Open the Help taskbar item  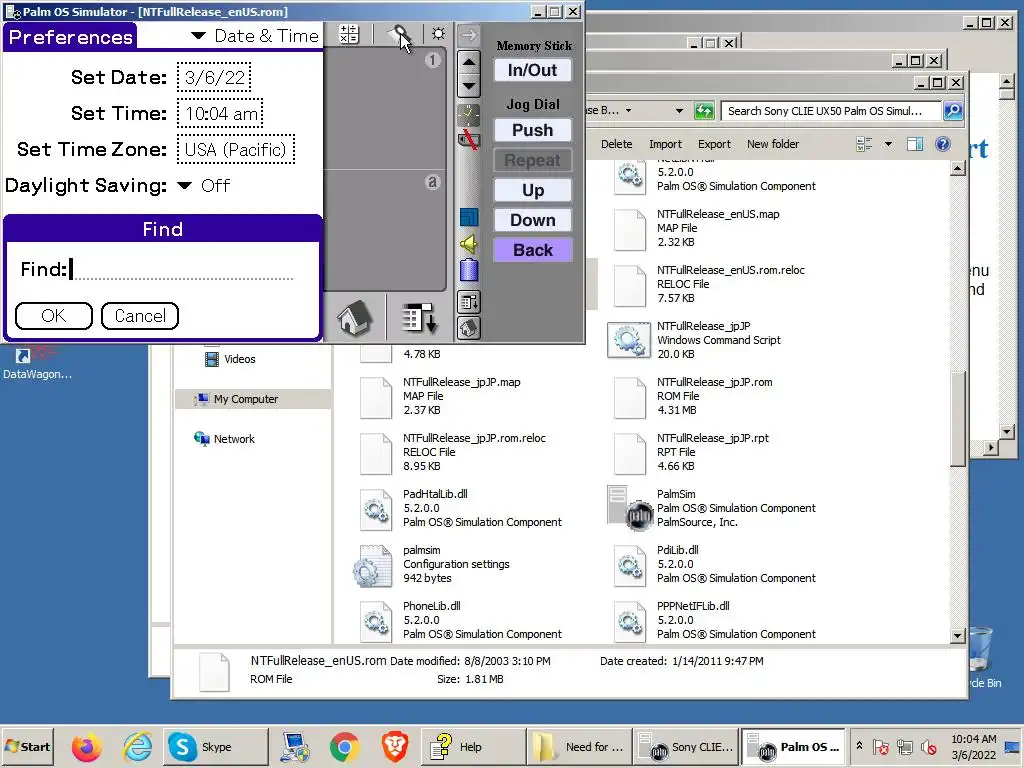point(473,746)
